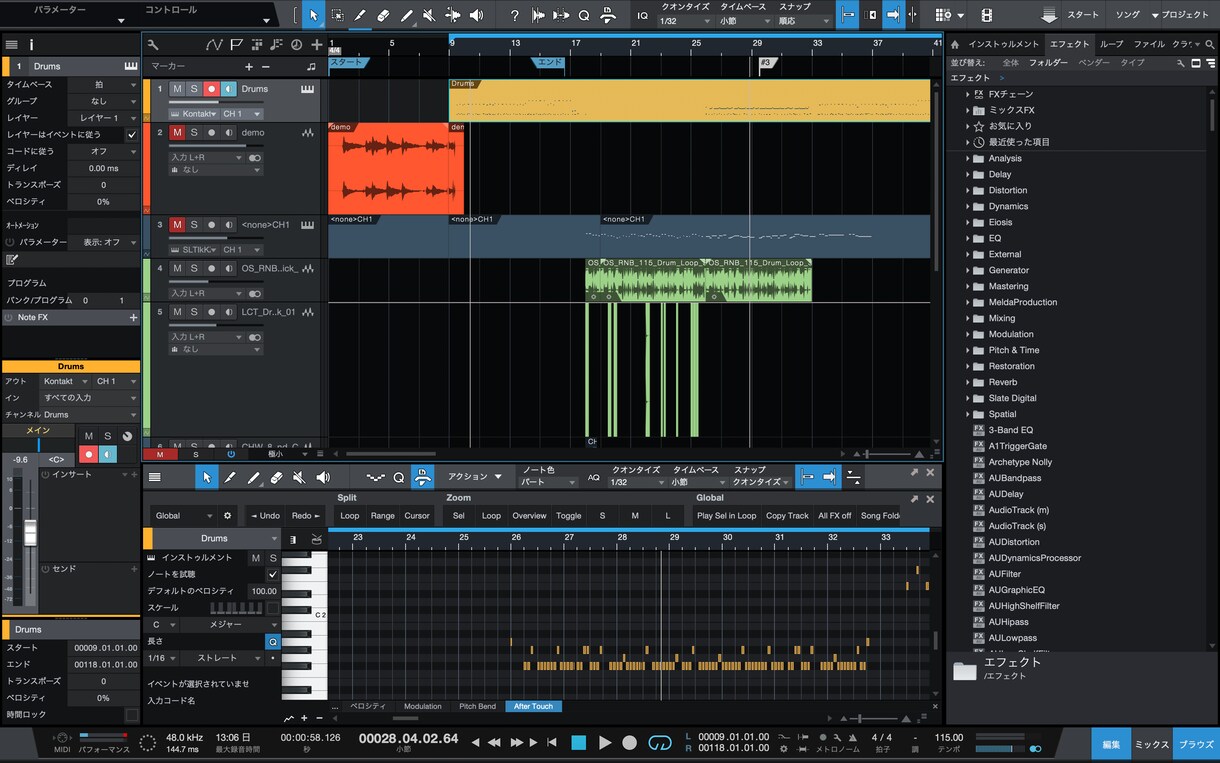Adjust the main channel volume fader
The height and width of the screenshot is (763, 1220).
30,533
